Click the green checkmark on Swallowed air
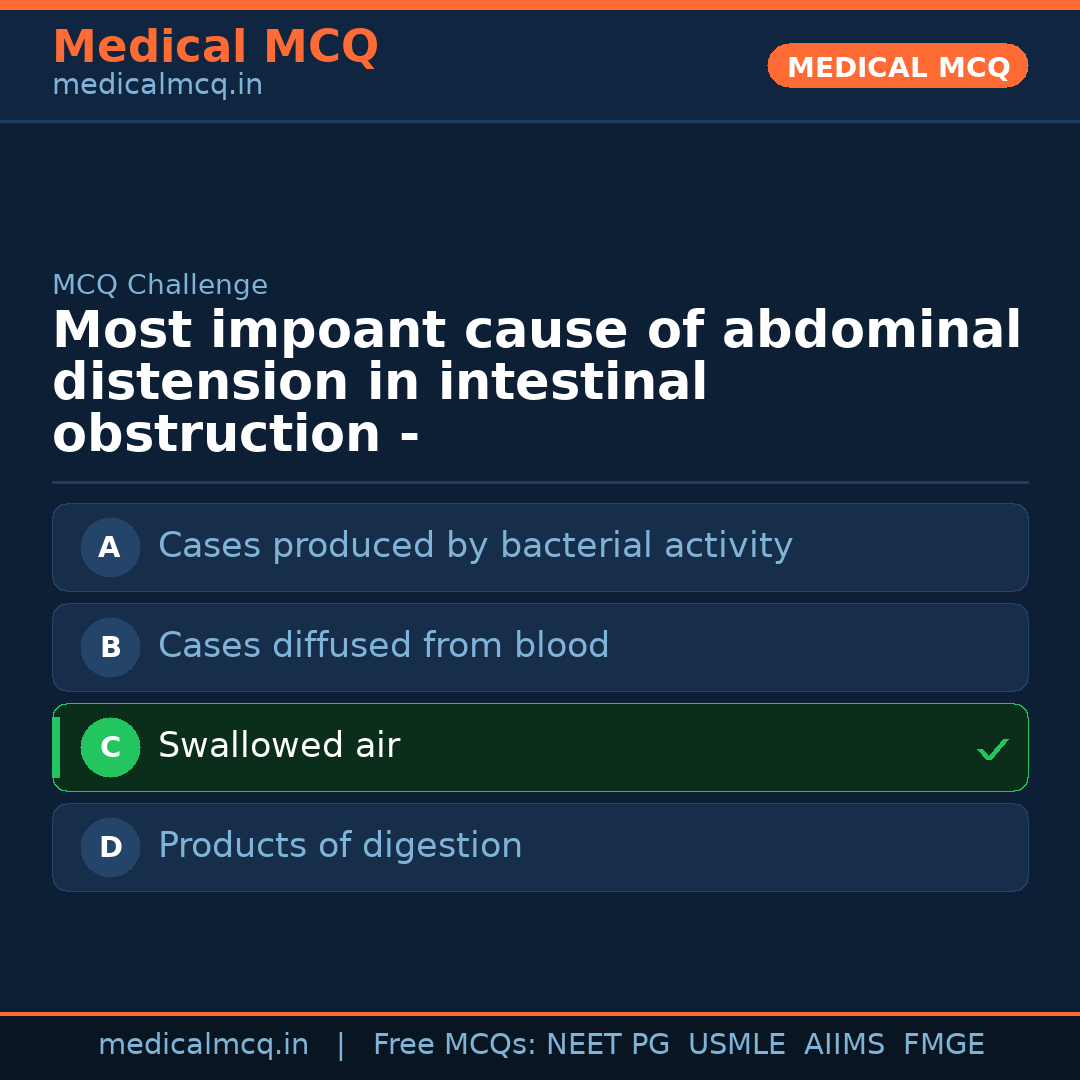 [x=992, y=749]
